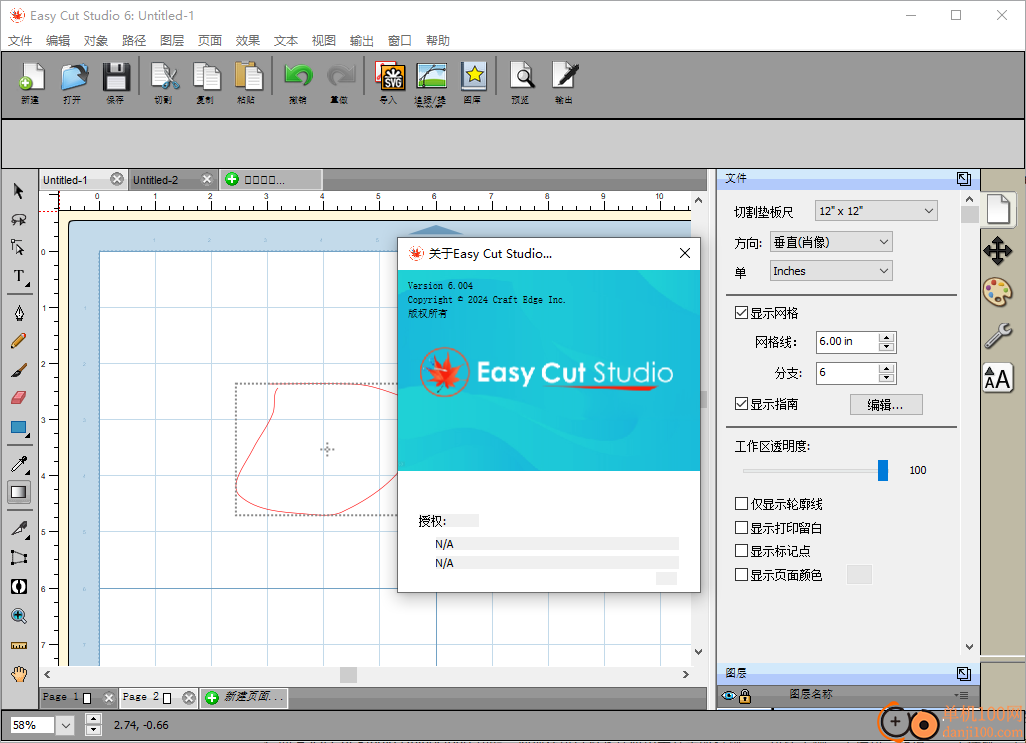Image resolution: width=1026 pixels, height=743 pixels.
Task: Select the Zoom magnifier tool
Action: (19, 615)
